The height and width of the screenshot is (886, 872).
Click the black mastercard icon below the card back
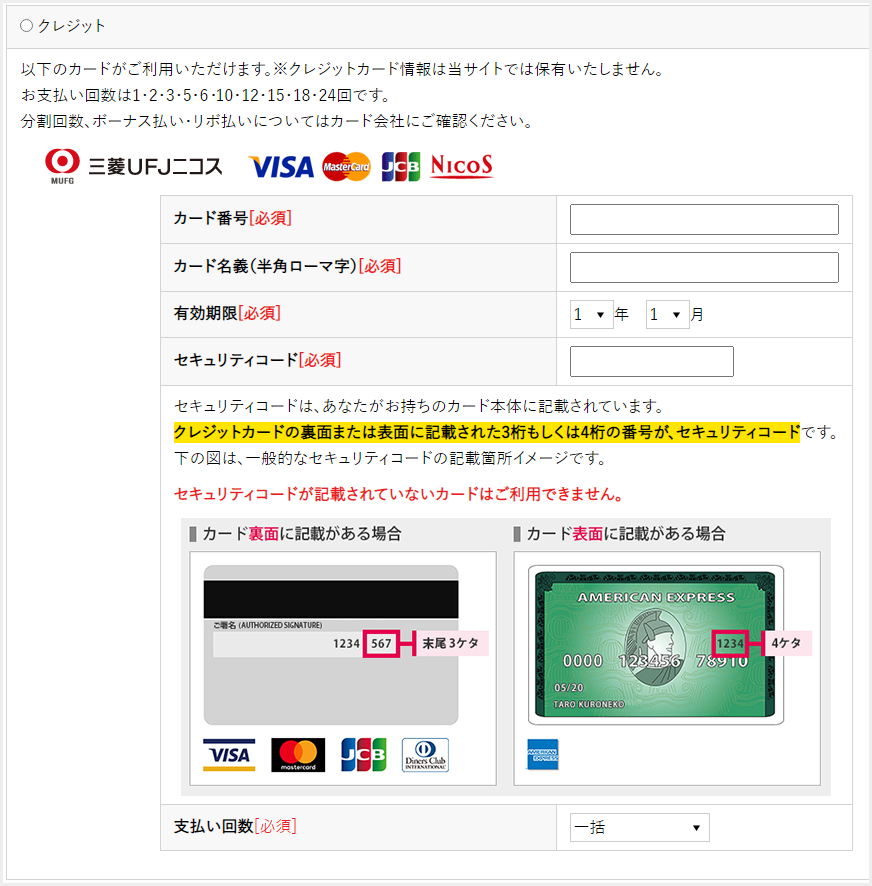click(x=298, y=755)
